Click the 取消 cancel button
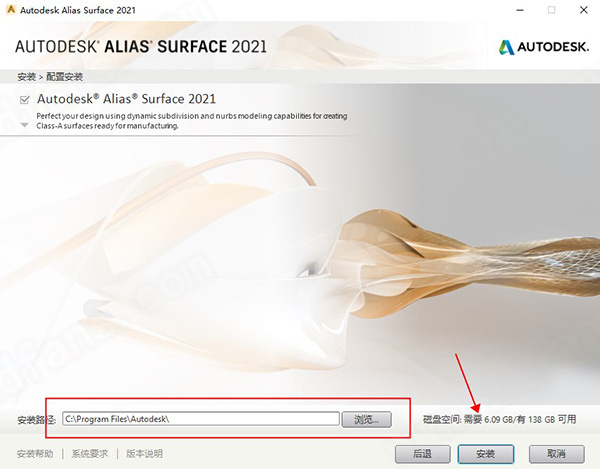The height and width of the screenshot is (469, 600). click(556, 454)
